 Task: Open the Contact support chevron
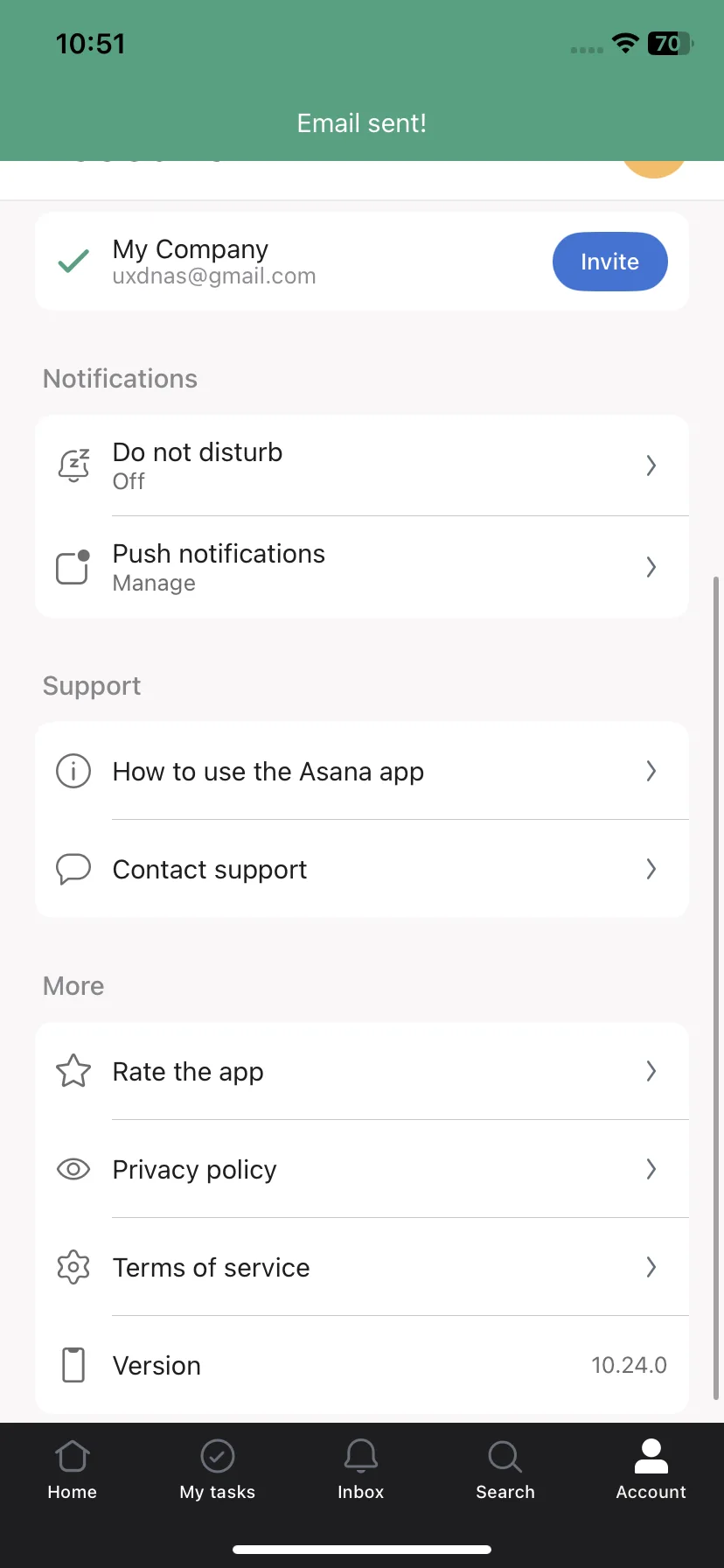tap(651, 869)
